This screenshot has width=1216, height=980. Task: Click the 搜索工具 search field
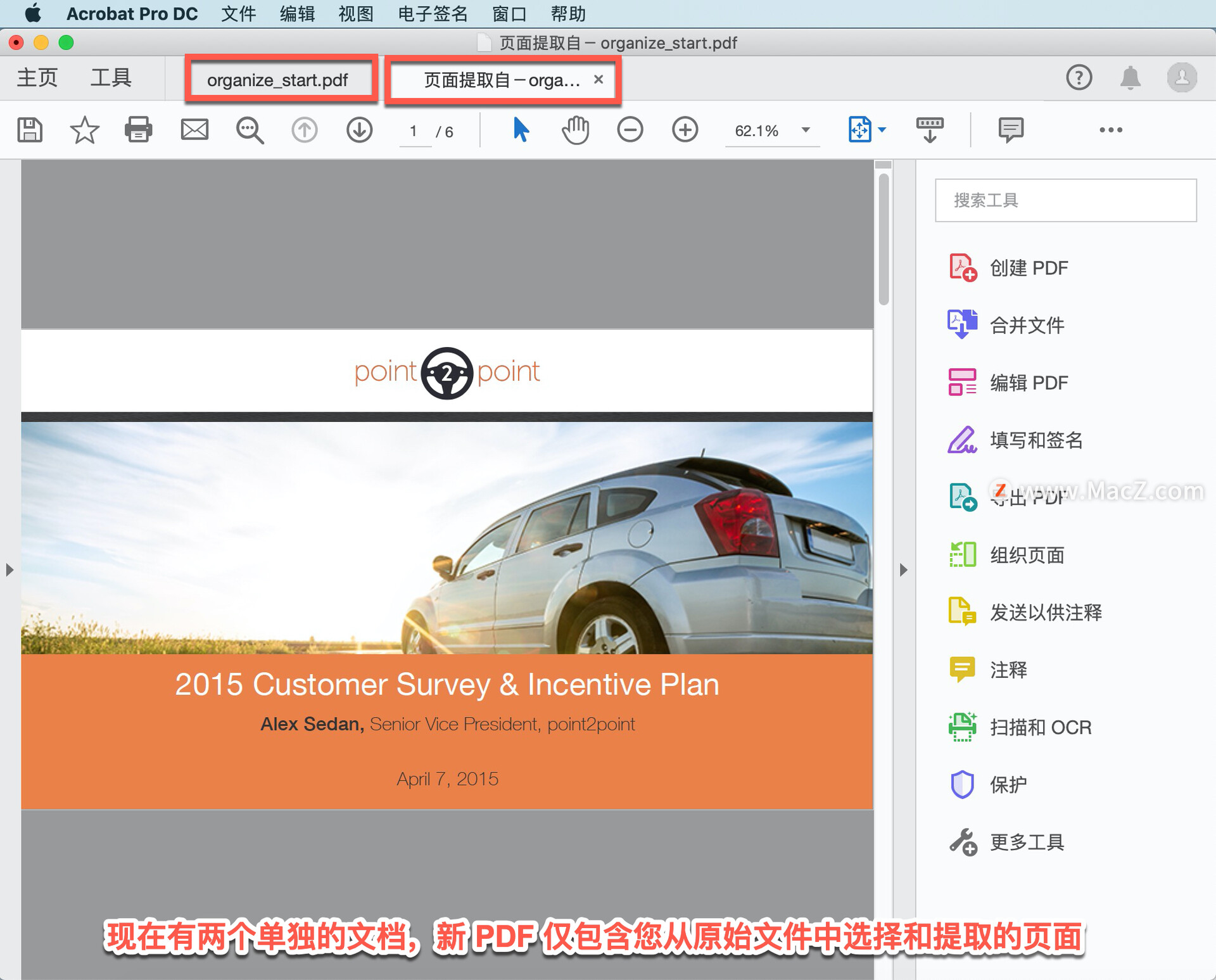pos(1065,200)
